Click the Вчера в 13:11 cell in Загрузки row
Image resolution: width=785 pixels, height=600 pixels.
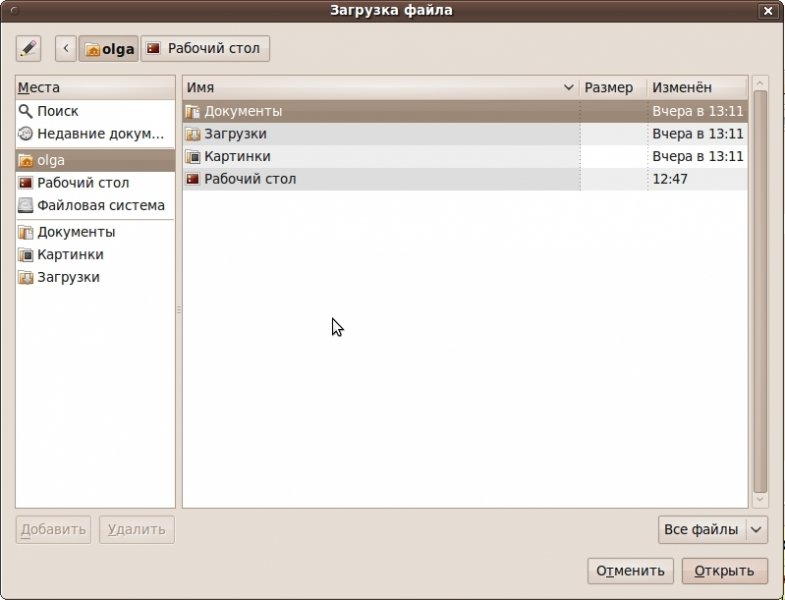(697, 134)
